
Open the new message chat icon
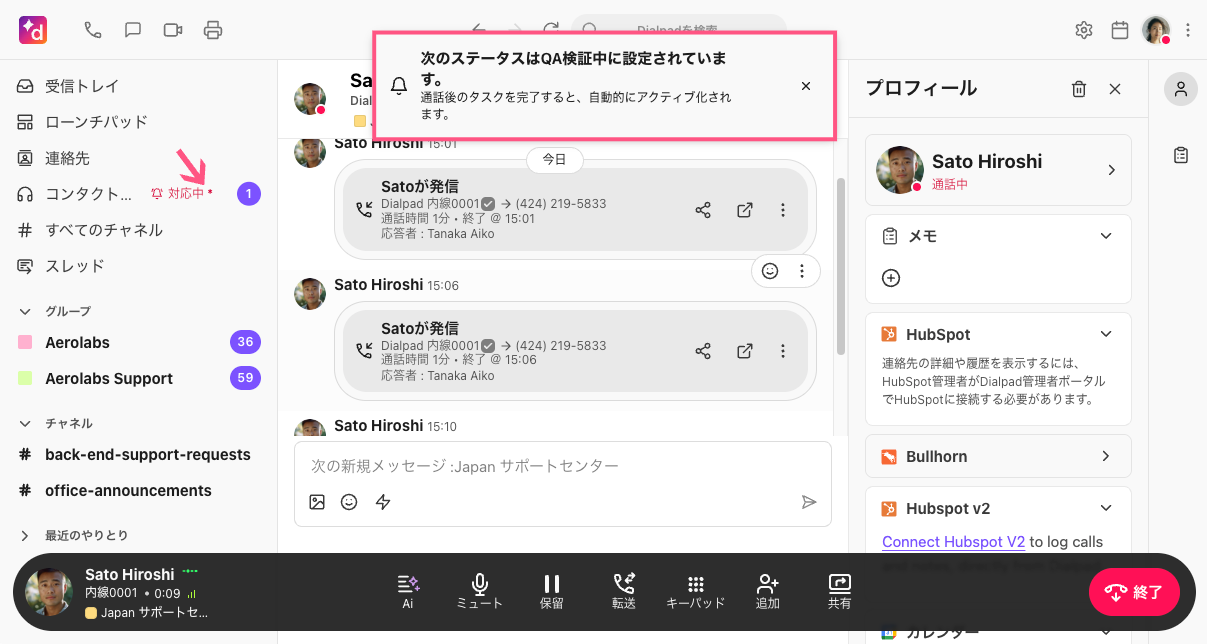pos(133,30)
